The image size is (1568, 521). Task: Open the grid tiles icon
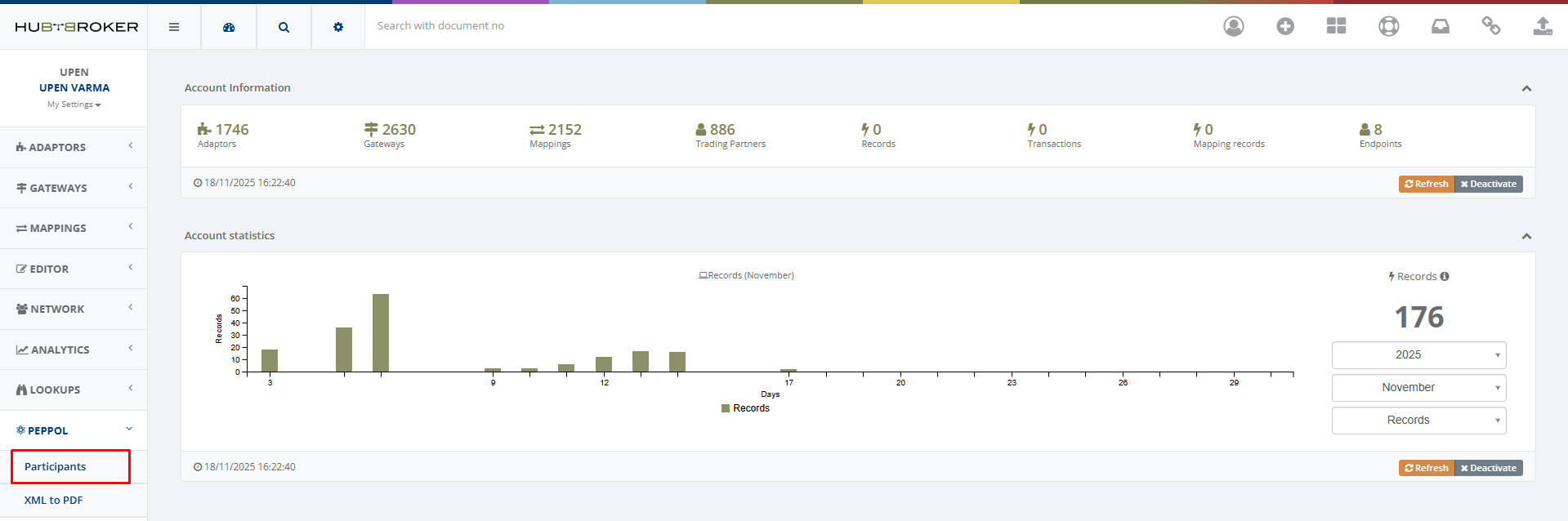(x=1337, y=26)
